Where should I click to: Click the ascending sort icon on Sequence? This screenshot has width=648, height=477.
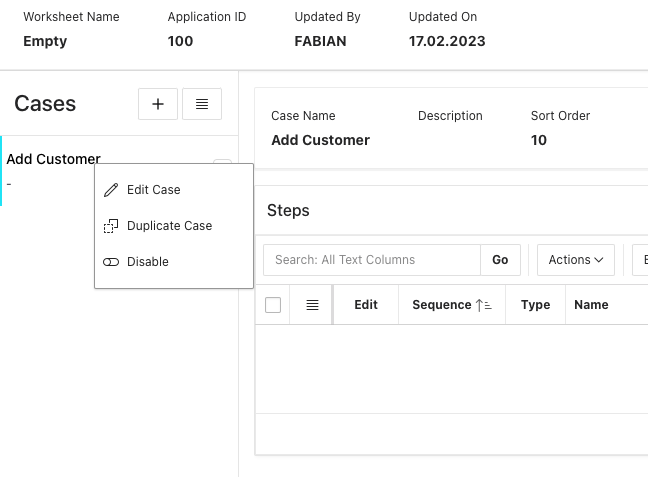click(x=484, y=305)
